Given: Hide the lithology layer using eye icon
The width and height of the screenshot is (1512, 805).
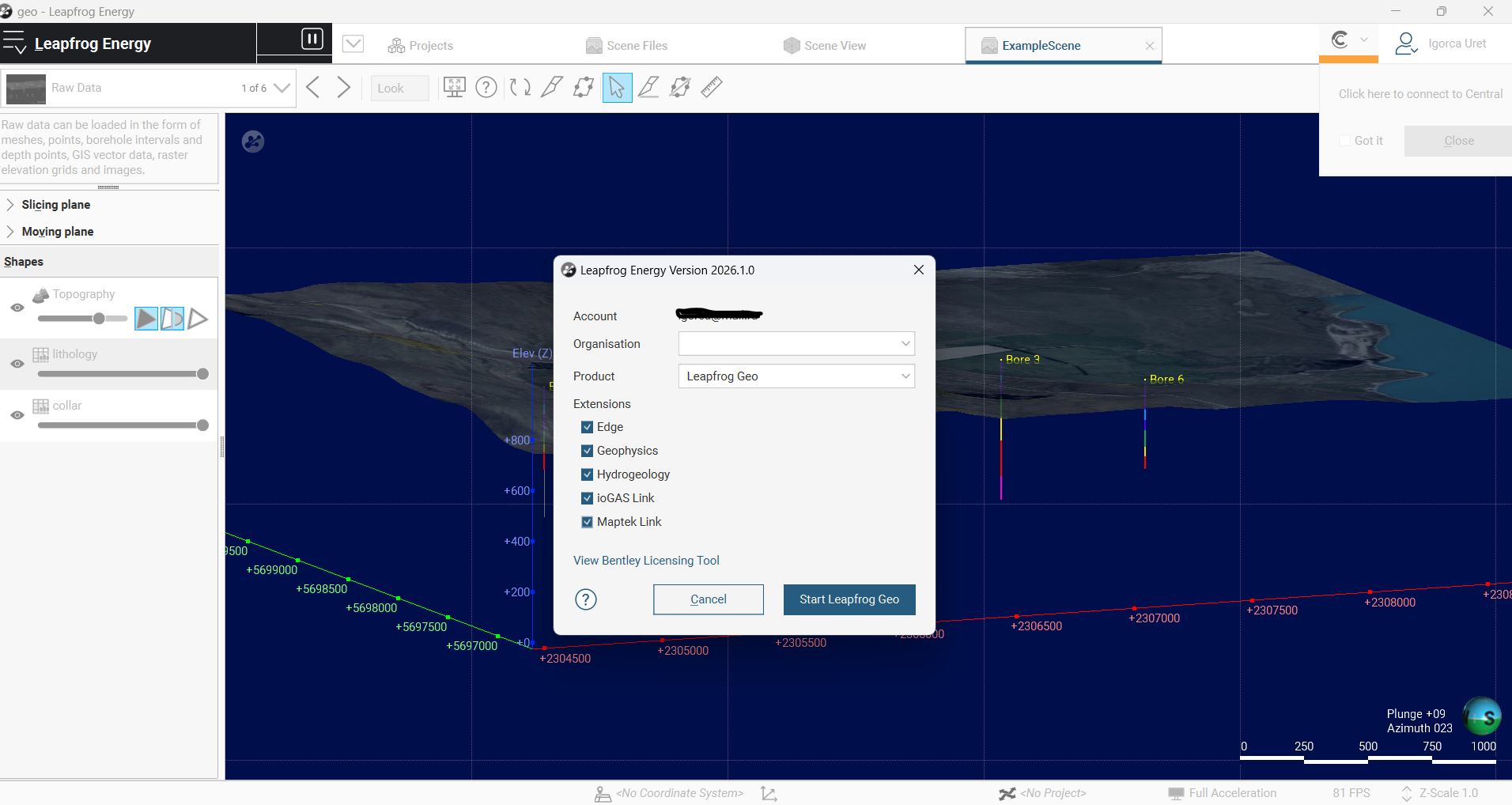Looking at the screenshot, I should point(17,364).
